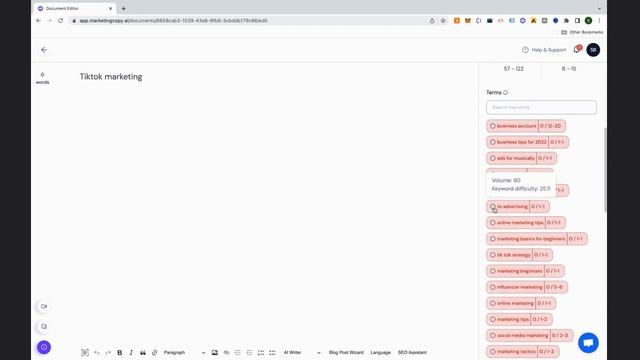Reload the browser page
This screenshot has width=640, height=360.
tap(60, 20)
